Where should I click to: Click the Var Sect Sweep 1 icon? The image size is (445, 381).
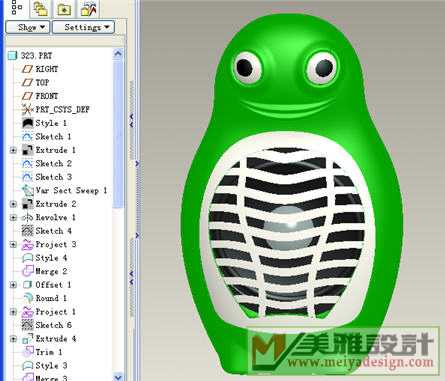pos(27,190)
